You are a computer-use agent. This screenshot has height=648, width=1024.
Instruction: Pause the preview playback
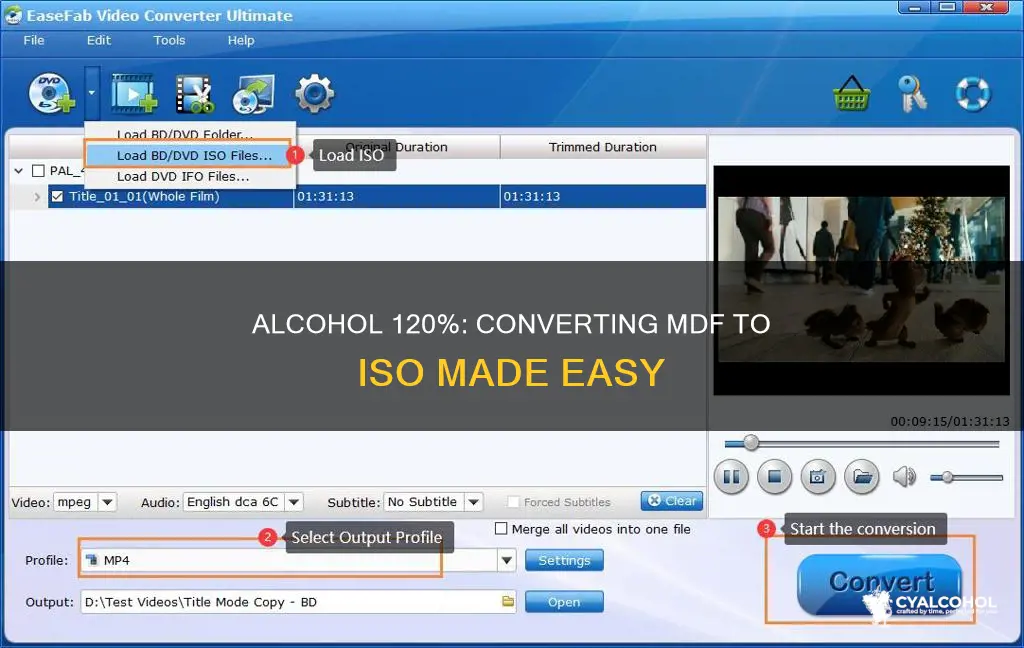coord(731,476)
